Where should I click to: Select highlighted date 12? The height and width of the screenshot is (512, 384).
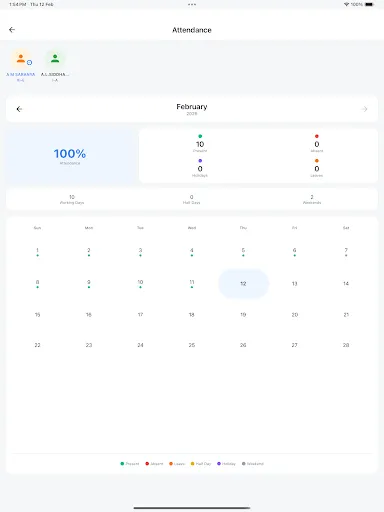[243, 284]
